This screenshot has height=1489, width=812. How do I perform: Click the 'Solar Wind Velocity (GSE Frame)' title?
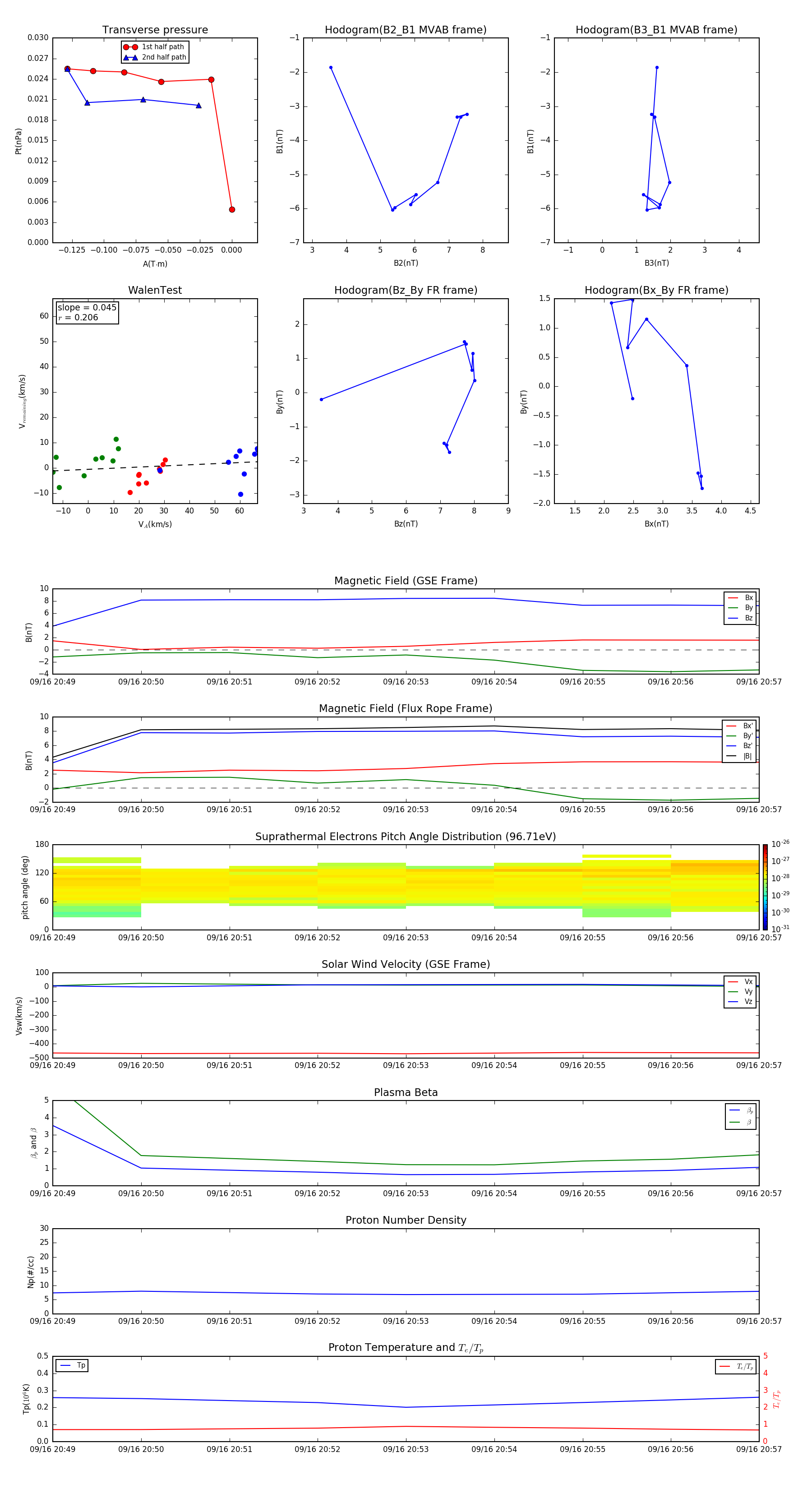tap(406, 965)
